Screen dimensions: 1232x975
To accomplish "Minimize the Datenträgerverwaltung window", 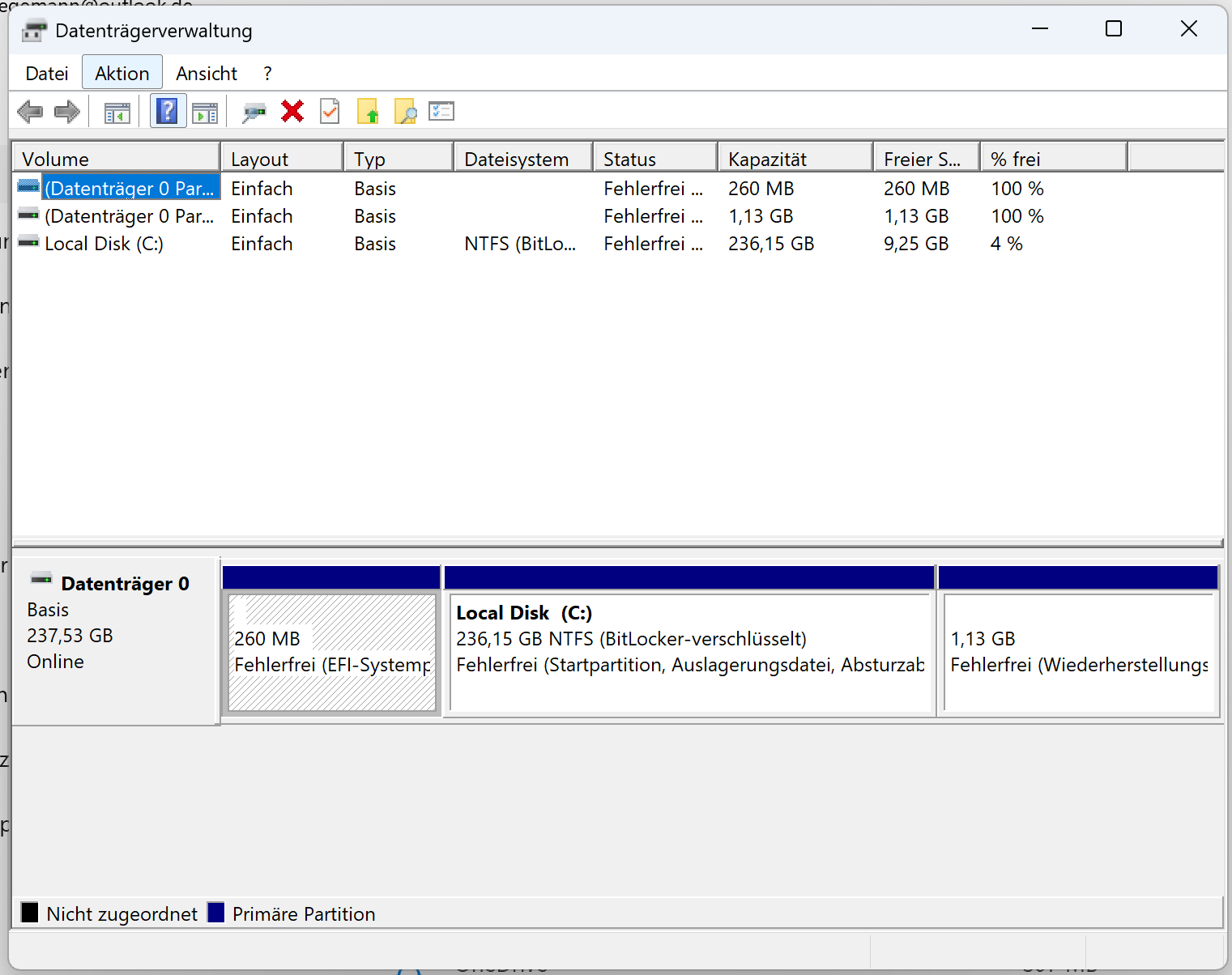I will 1040,29.
